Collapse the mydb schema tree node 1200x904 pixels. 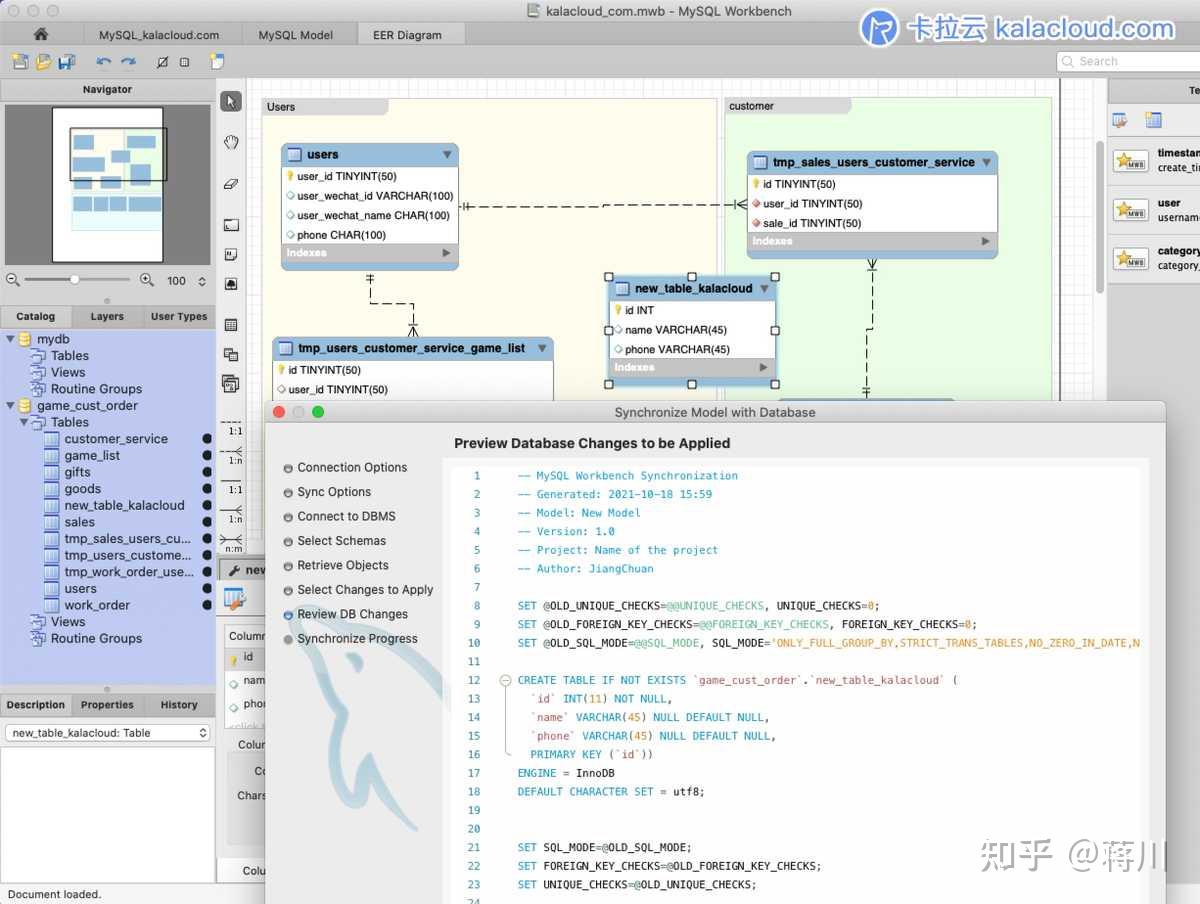[11, 339]
